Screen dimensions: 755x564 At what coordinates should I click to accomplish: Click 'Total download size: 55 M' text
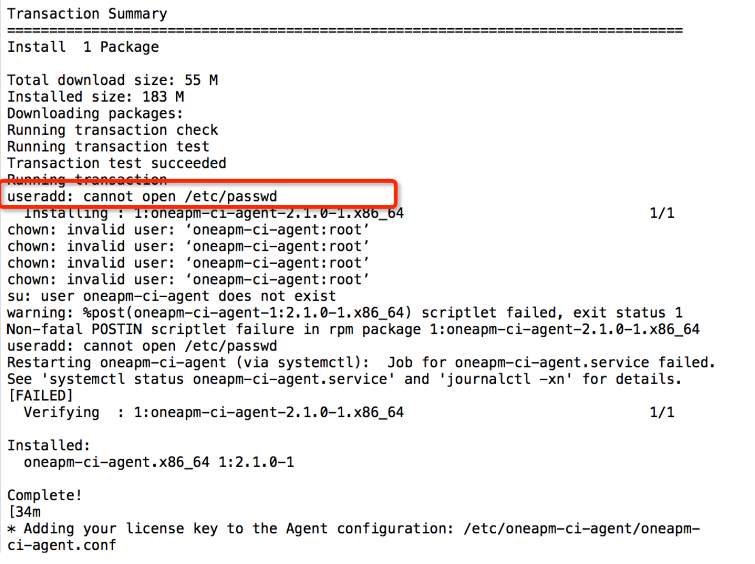(112, 80)
